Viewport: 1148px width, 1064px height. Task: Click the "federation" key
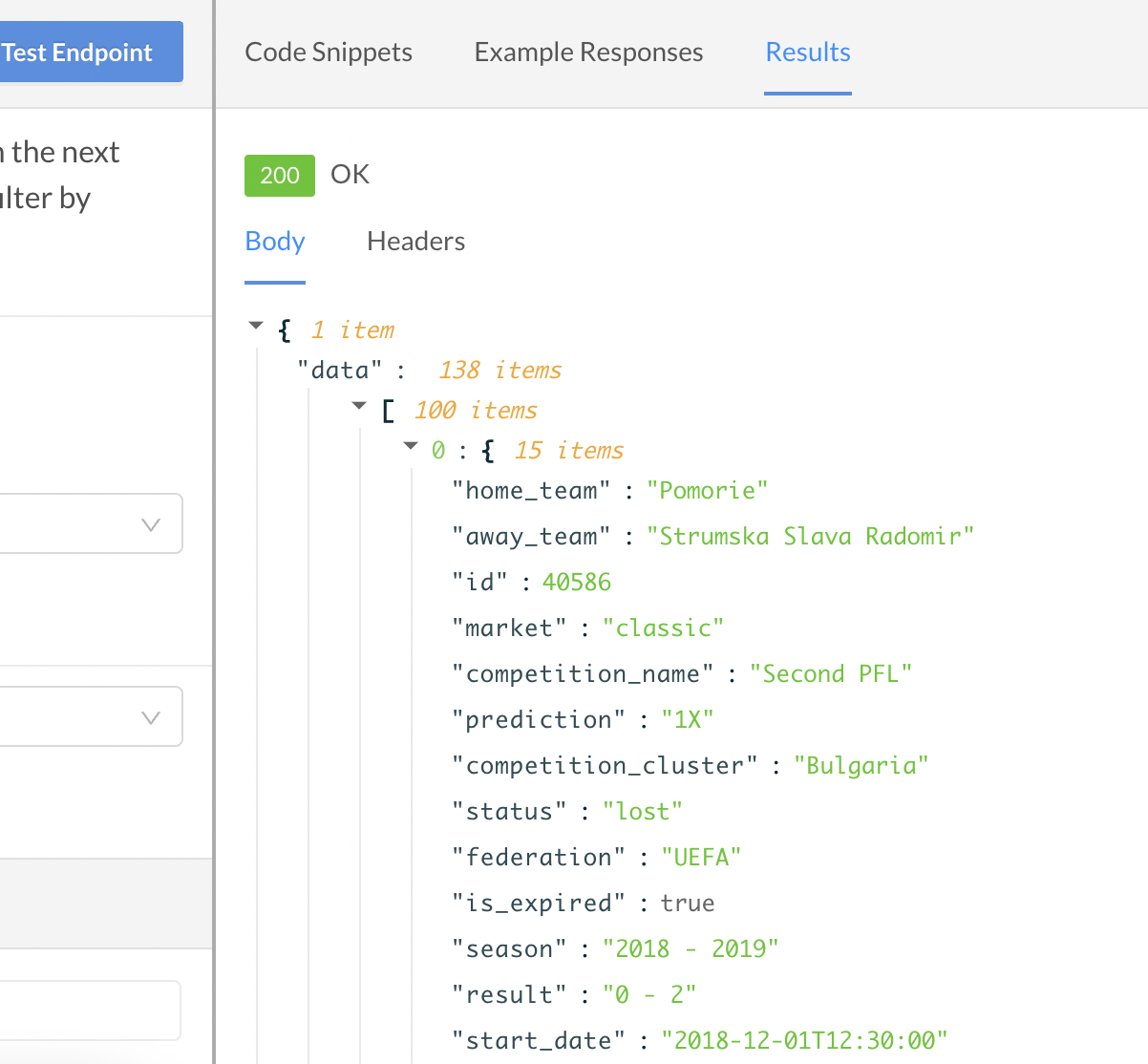(x=539, y=858)
